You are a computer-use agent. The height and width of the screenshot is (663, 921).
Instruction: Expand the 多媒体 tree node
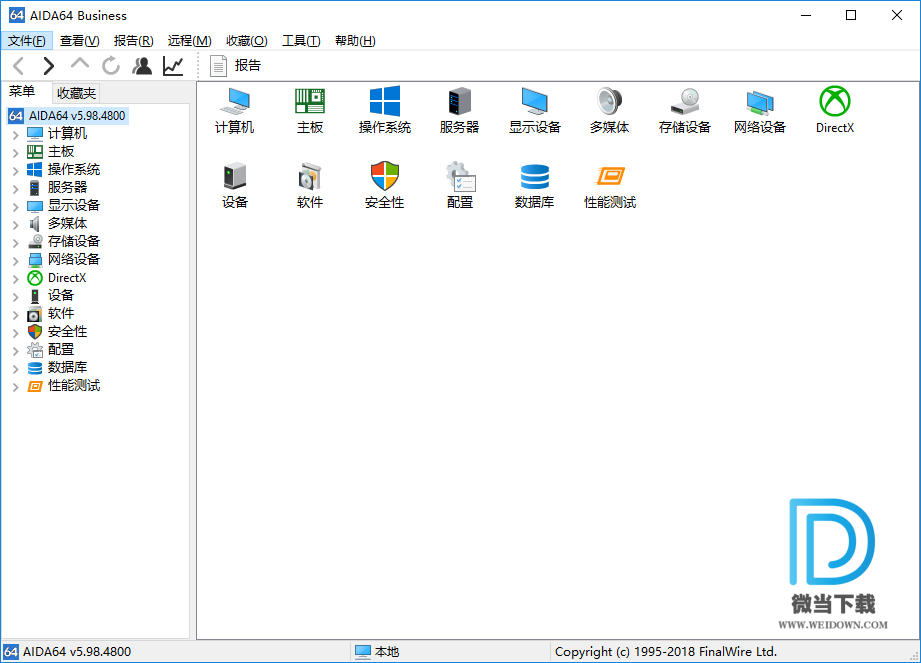[16, 225]
